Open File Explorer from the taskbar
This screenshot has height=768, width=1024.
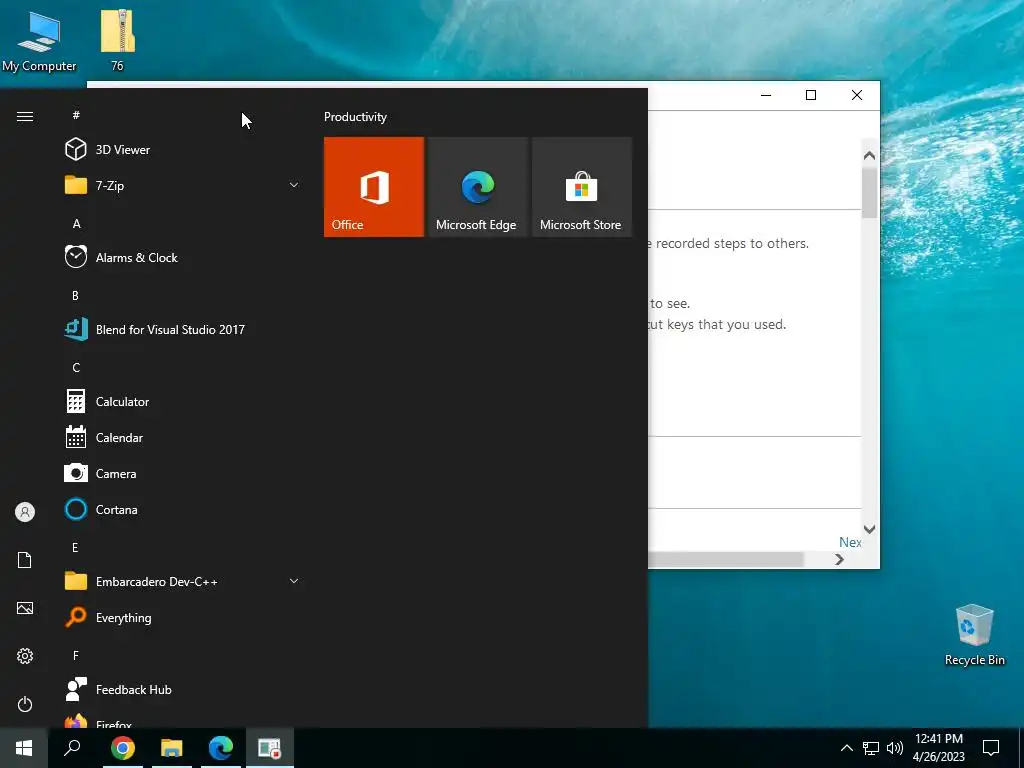click(172, 748)
